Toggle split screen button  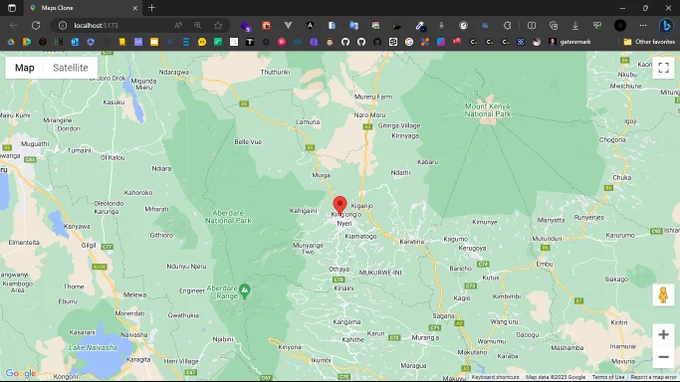click(x=531, y=26)
